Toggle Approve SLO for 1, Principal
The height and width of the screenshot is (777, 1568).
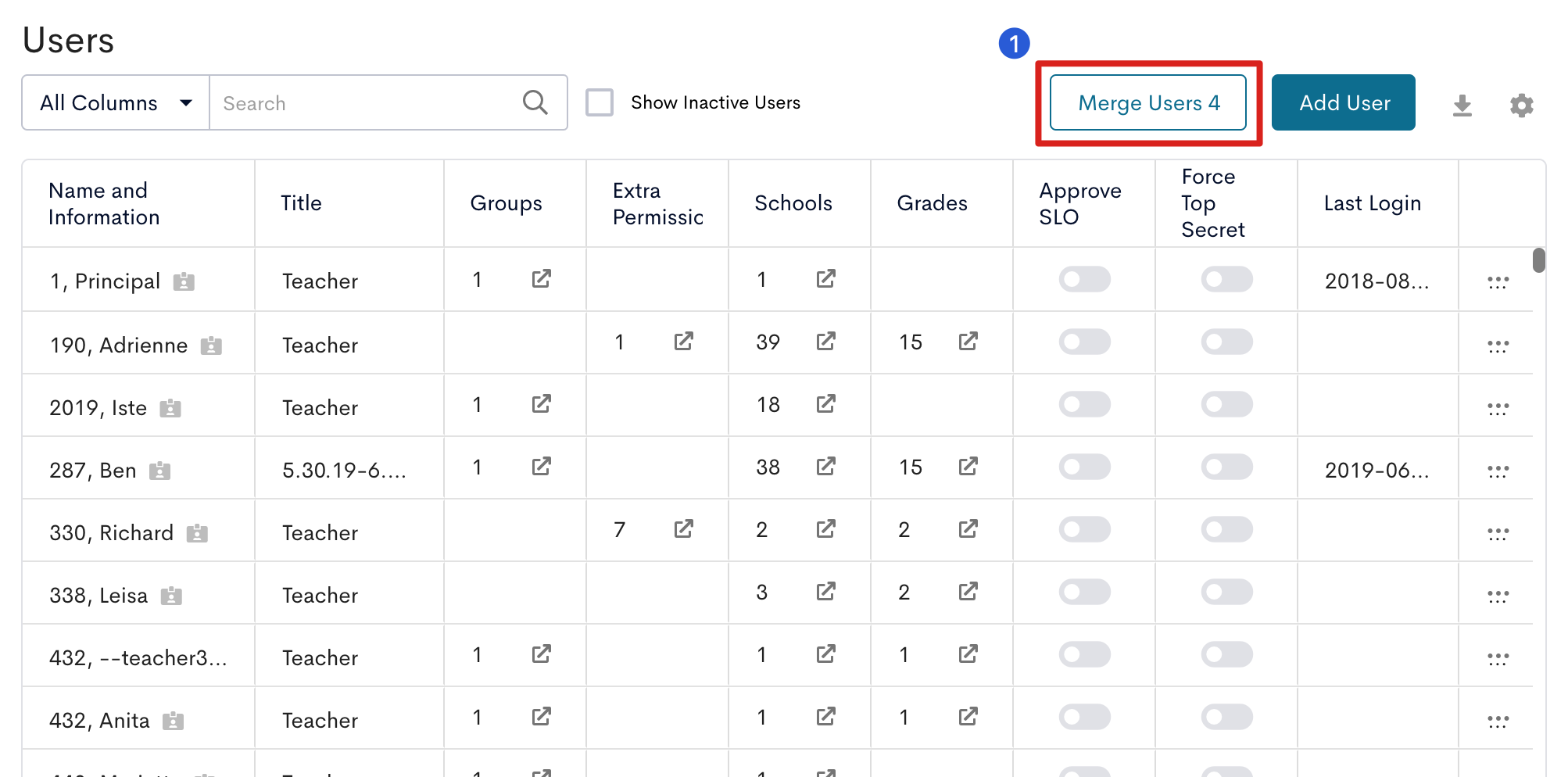tap(1084, 279)
